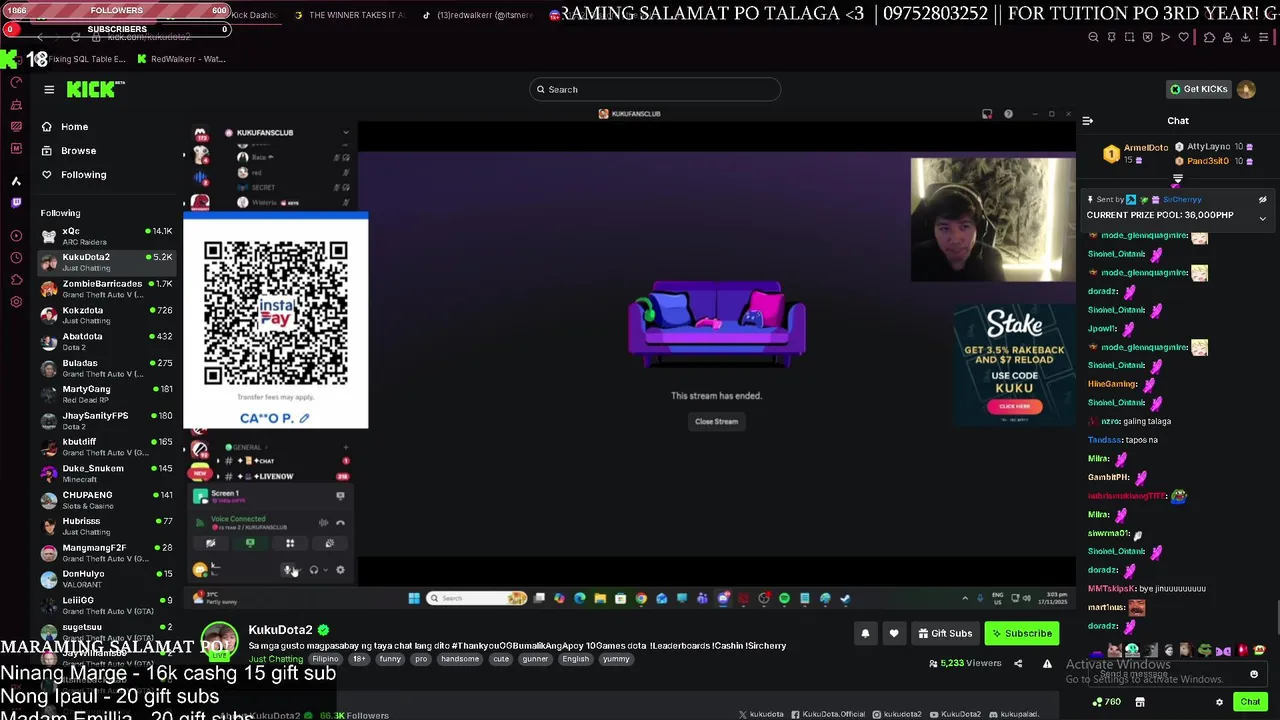The width and height of the screenshot is (1280, 720).
Task: Toggle Discord screen share button
Action: pos(250,544)
